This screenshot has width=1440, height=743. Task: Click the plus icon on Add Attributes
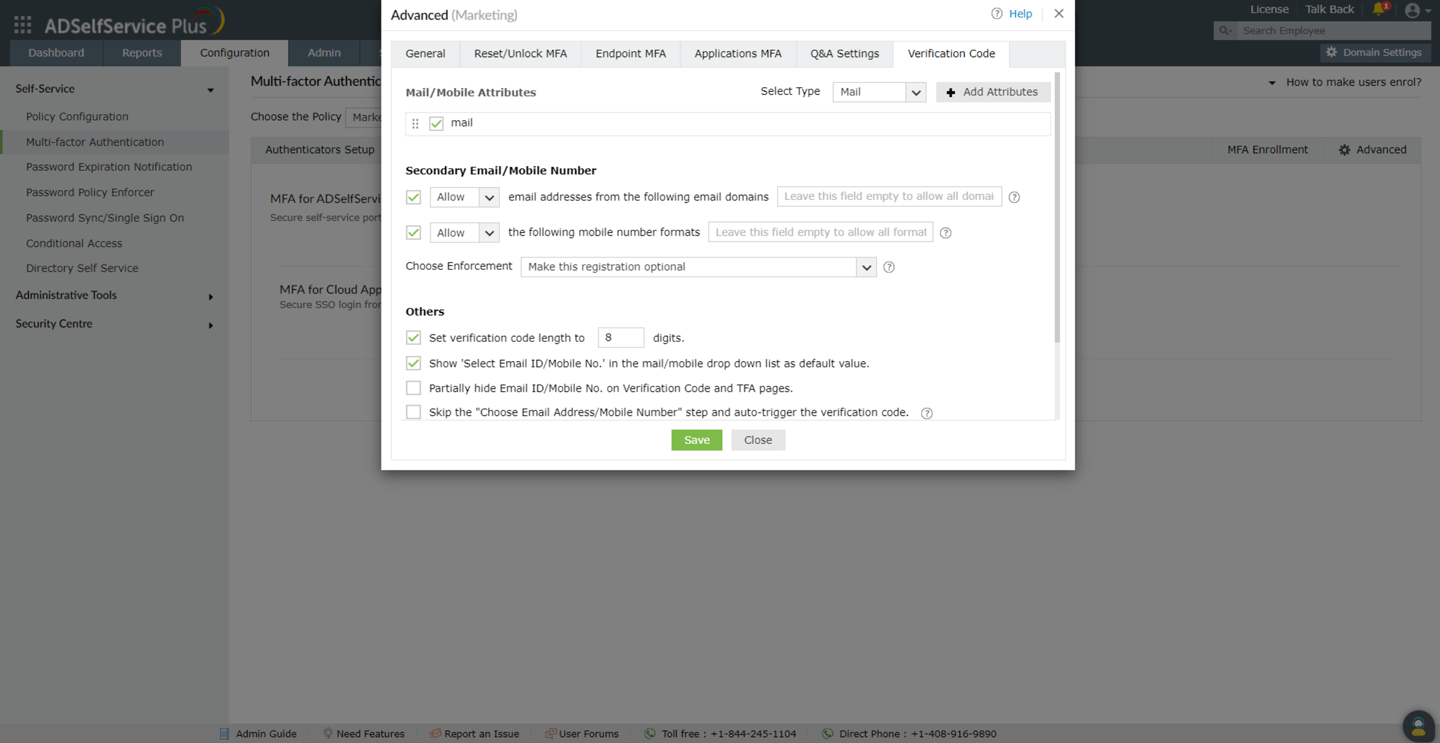tap(951, 92)
